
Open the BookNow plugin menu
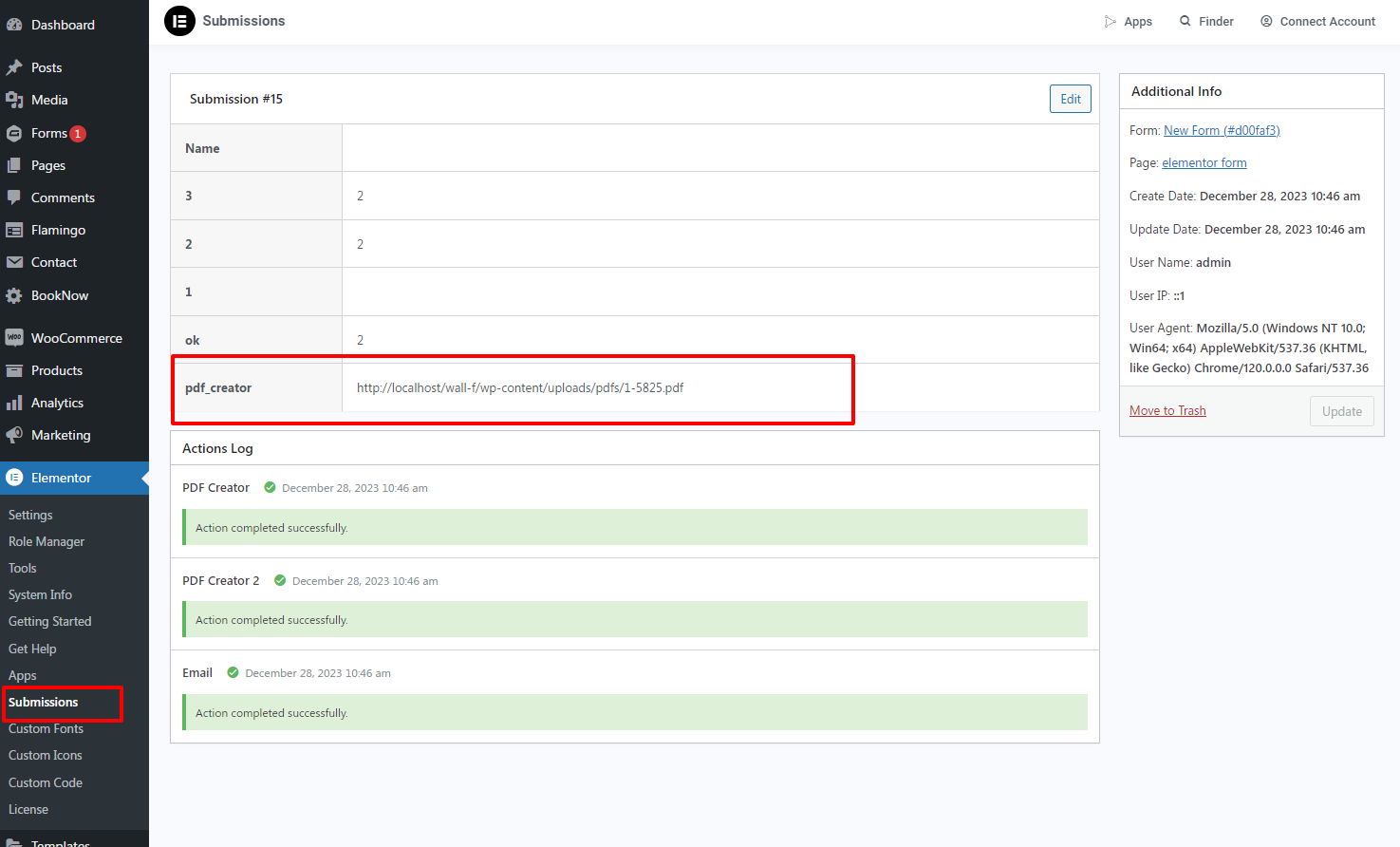[x=60, y=294]
